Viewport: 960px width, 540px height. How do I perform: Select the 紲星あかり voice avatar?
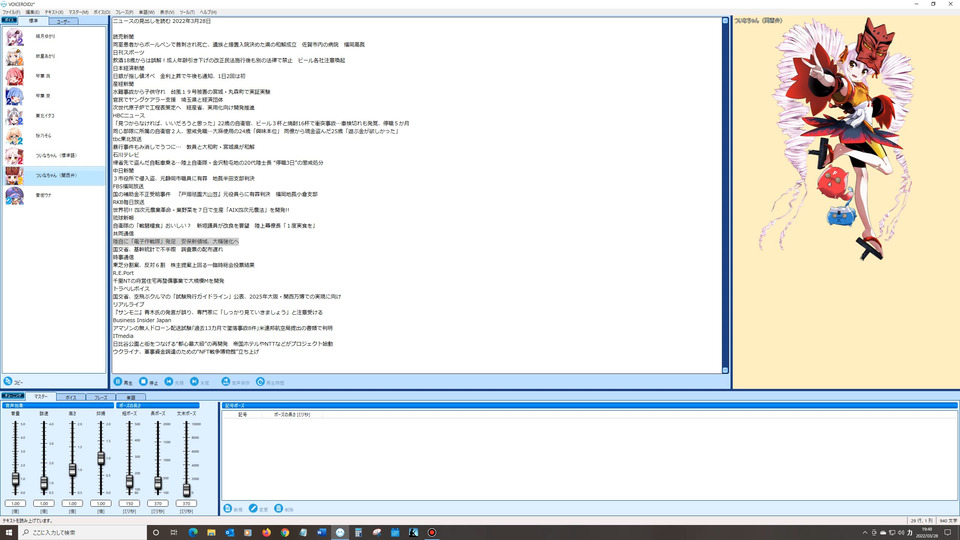click(14, 56)
